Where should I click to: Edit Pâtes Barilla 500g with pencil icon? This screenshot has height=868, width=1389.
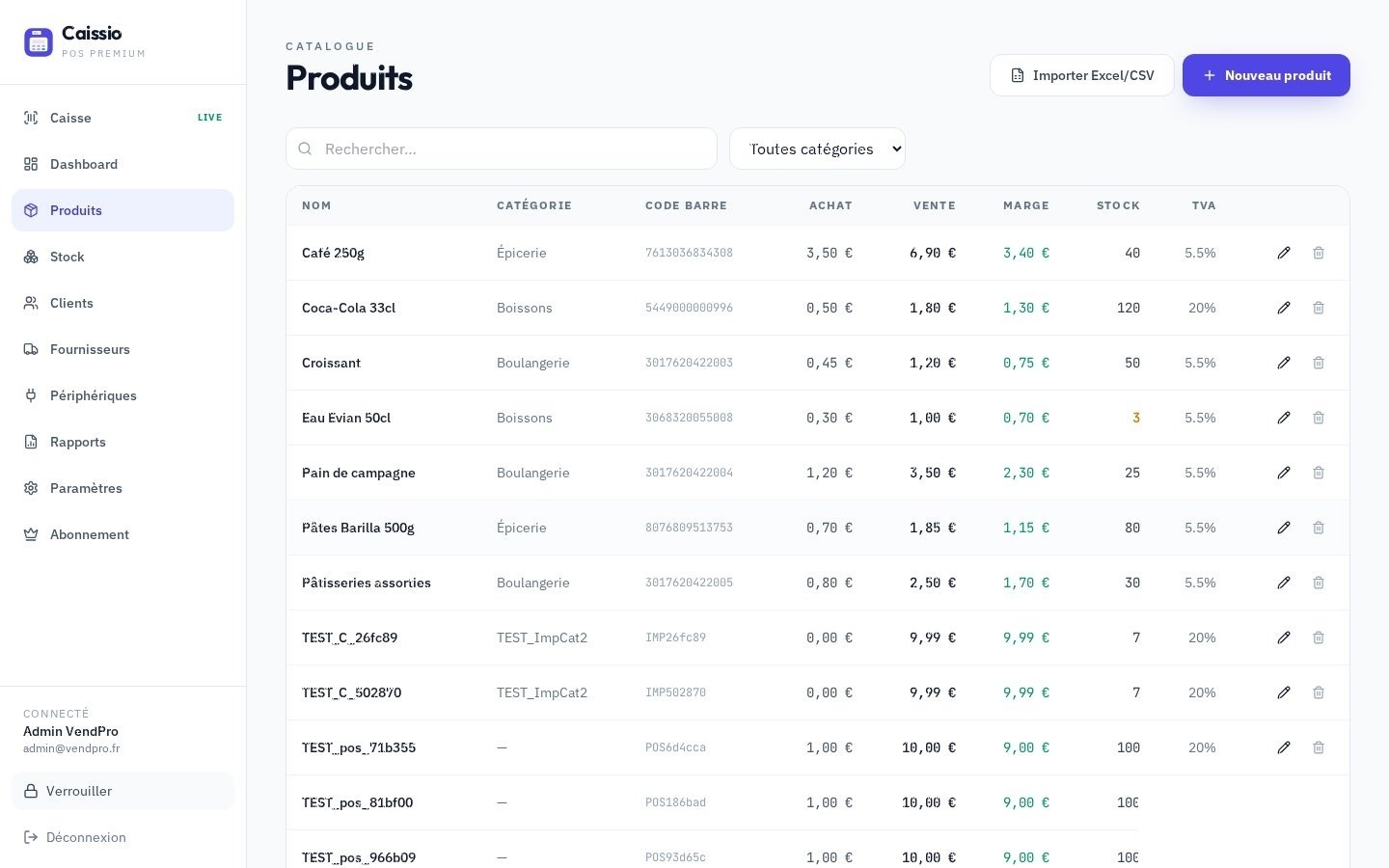click(x=1284, y=528)
